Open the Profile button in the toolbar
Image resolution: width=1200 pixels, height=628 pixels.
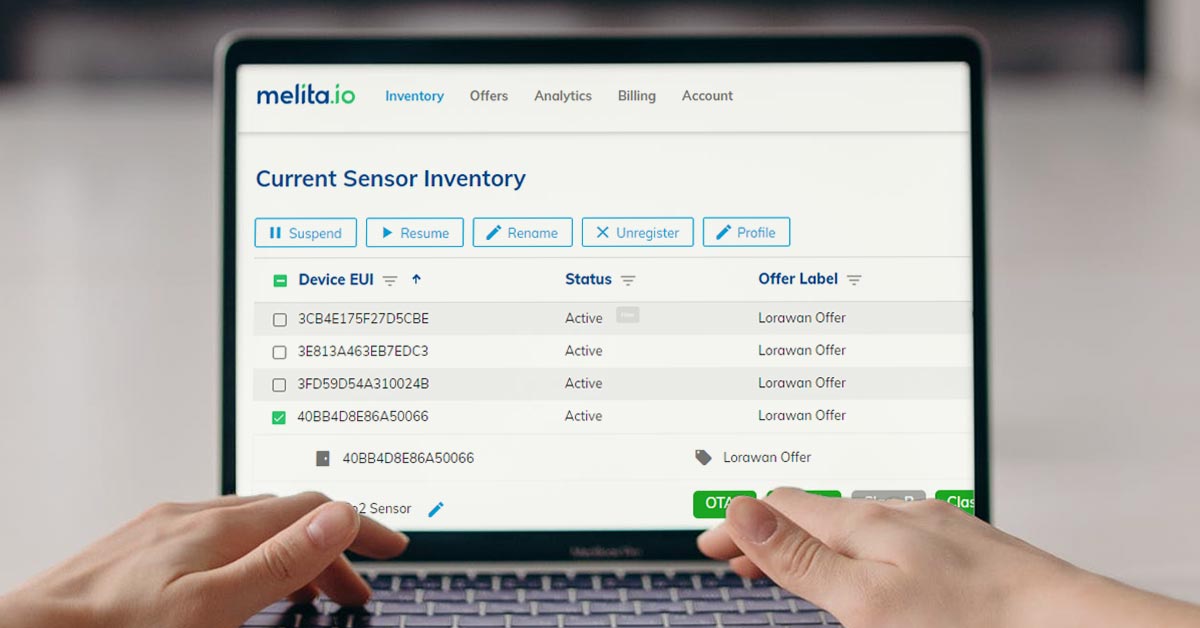pos(746,232)
